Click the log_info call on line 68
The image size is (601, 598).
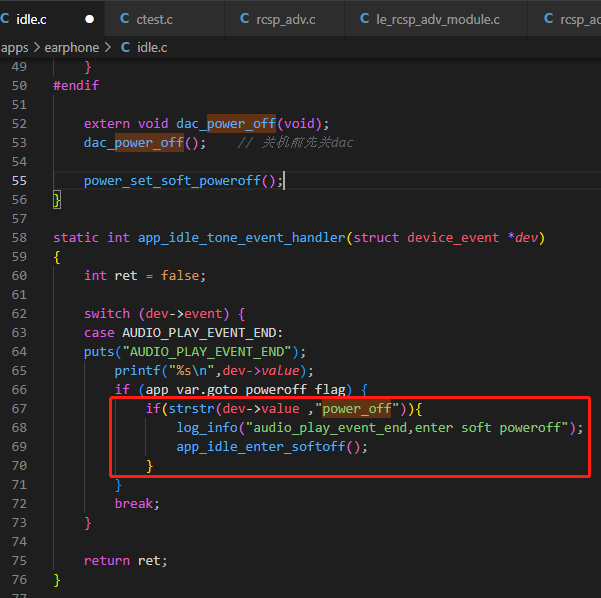pyautogui.click(x=379, y=427)
